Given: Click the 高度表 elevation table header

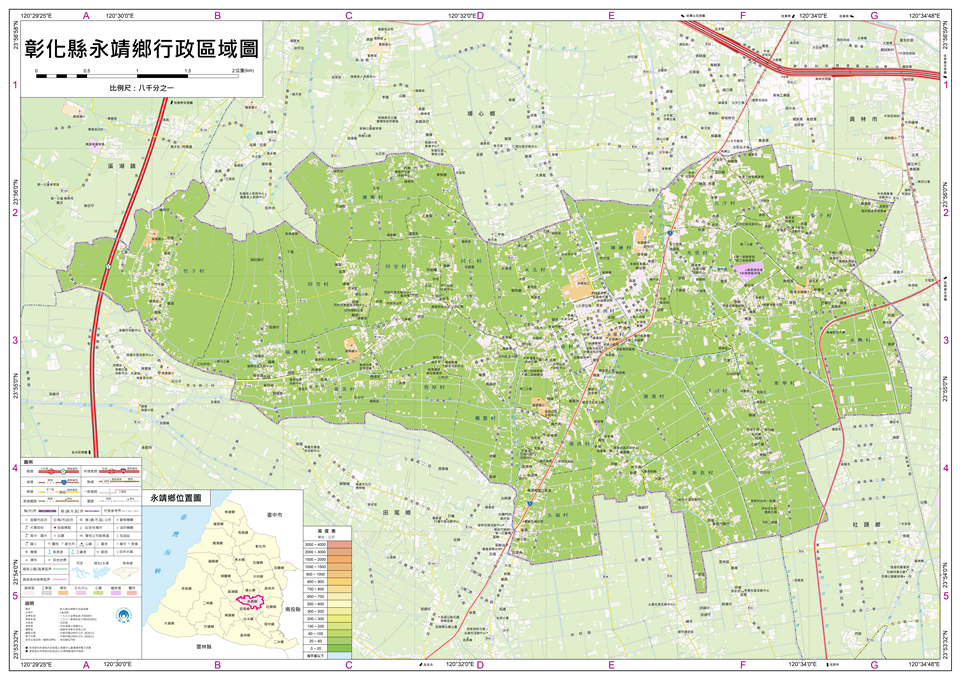Looking at the screenshot, I should tap(328, 531).
